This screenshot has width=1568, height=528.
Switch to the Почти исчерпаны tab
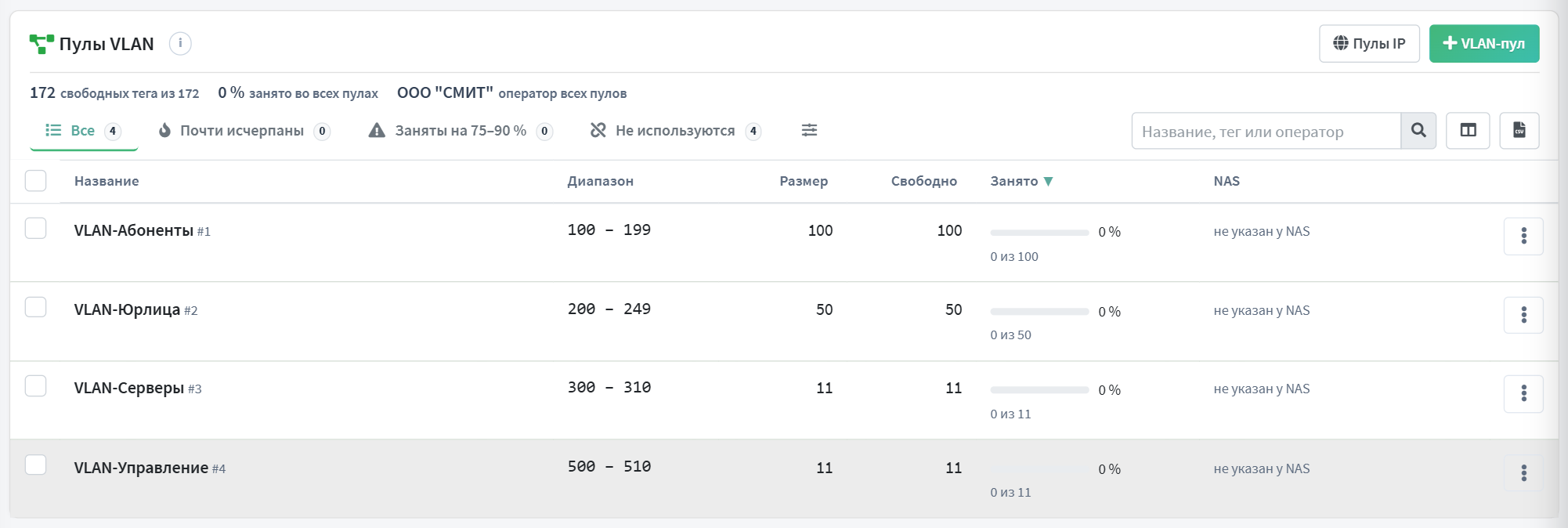point(244,131)
